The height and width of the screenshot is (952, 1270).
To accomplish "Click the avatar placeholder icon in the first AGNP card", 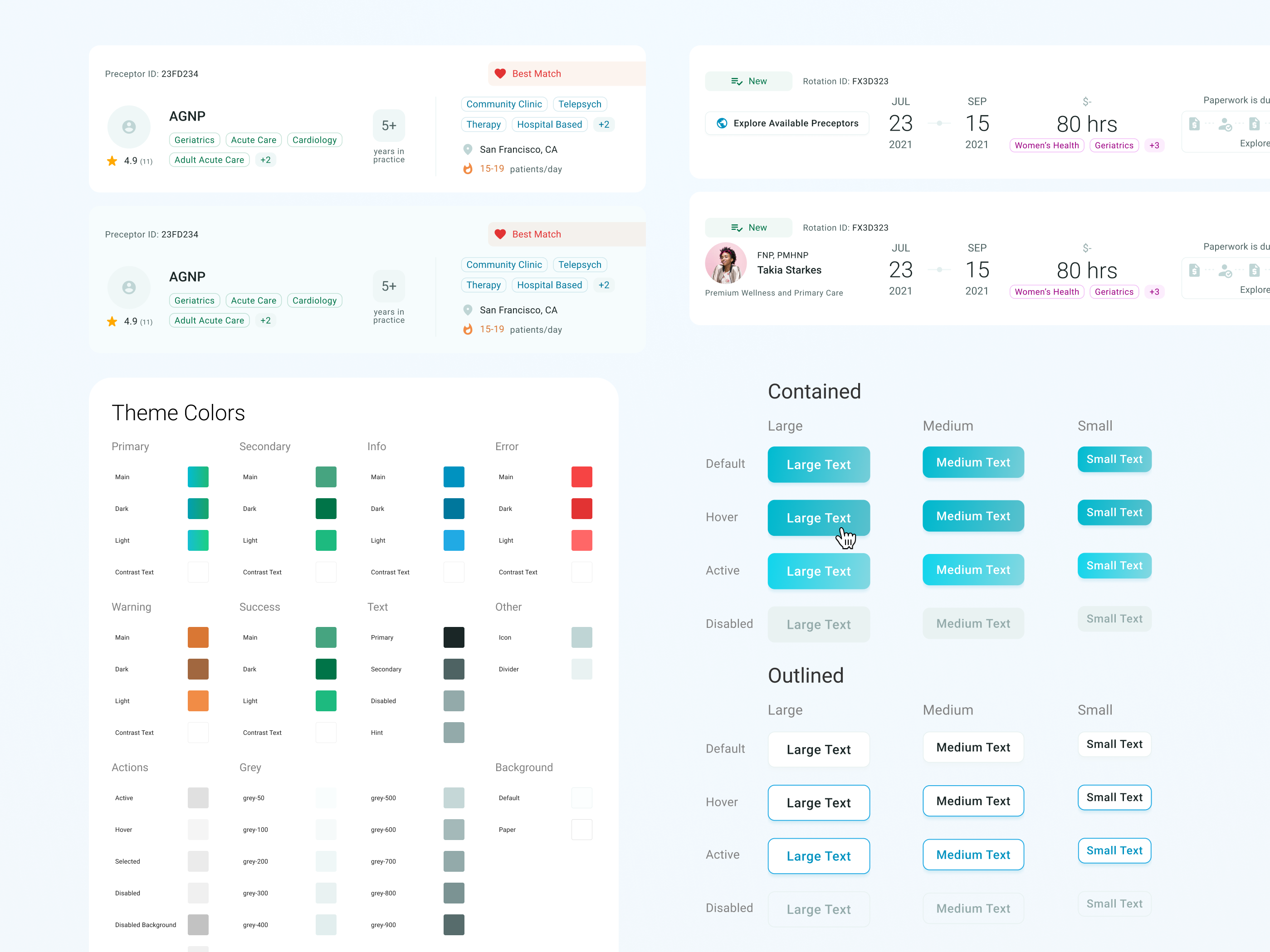I will [x=129, y=127].
